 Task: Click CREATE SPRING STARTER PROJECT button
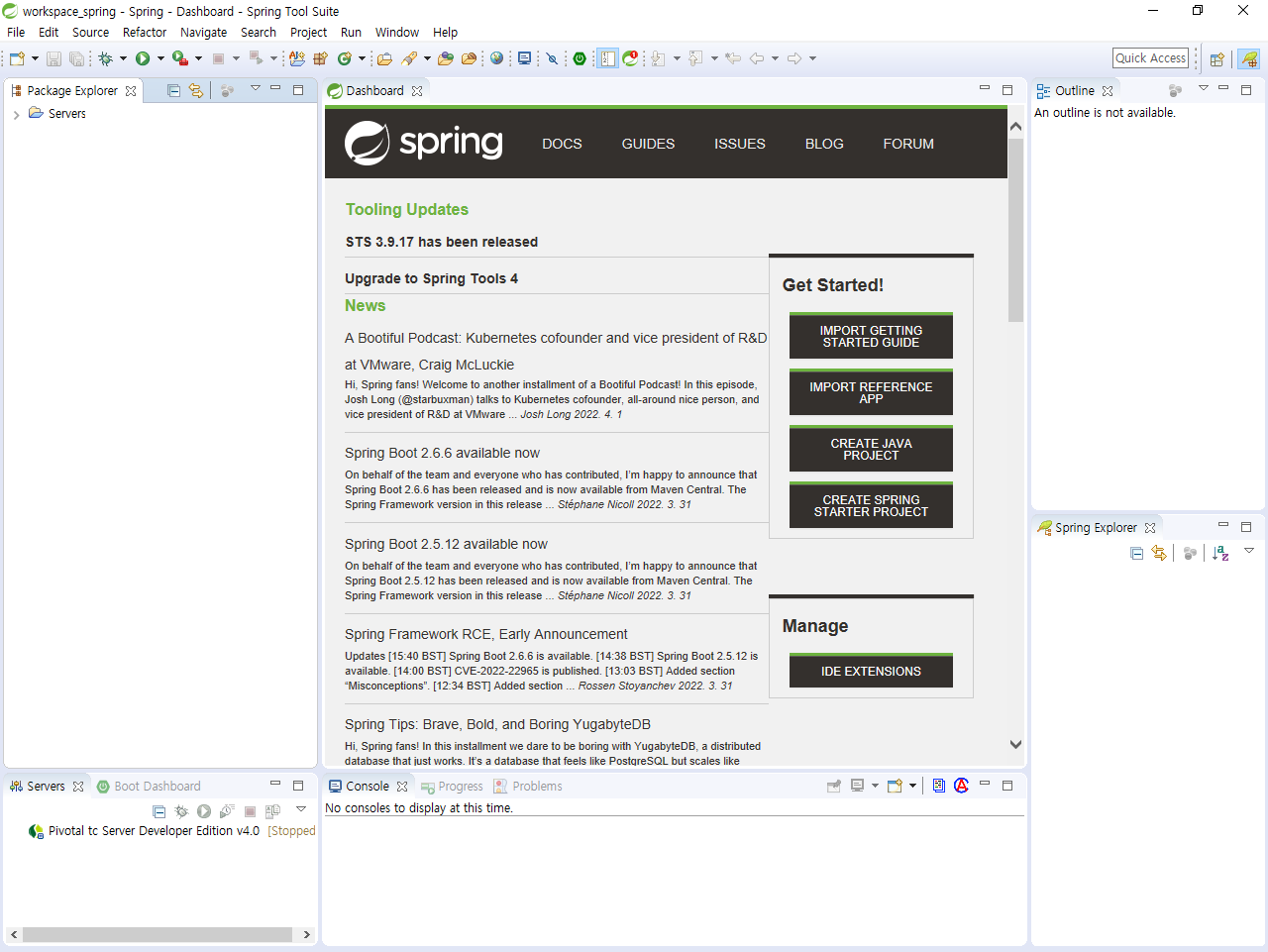(x=871, y=505)
